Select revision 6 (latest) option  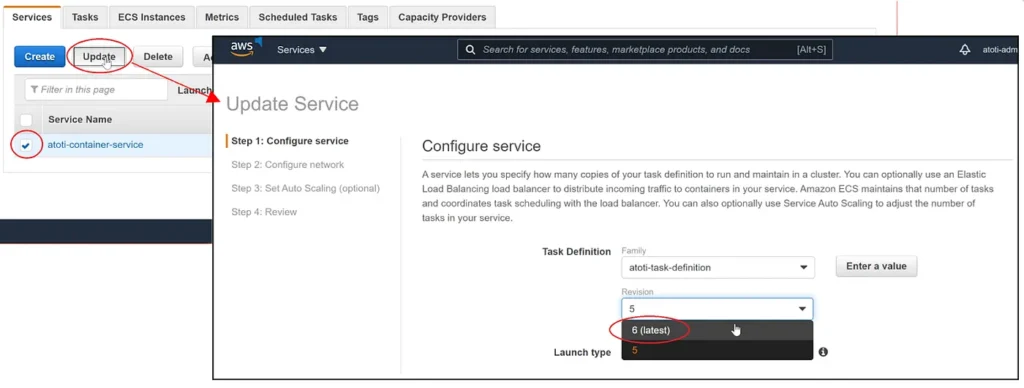(x=717, y=331)
